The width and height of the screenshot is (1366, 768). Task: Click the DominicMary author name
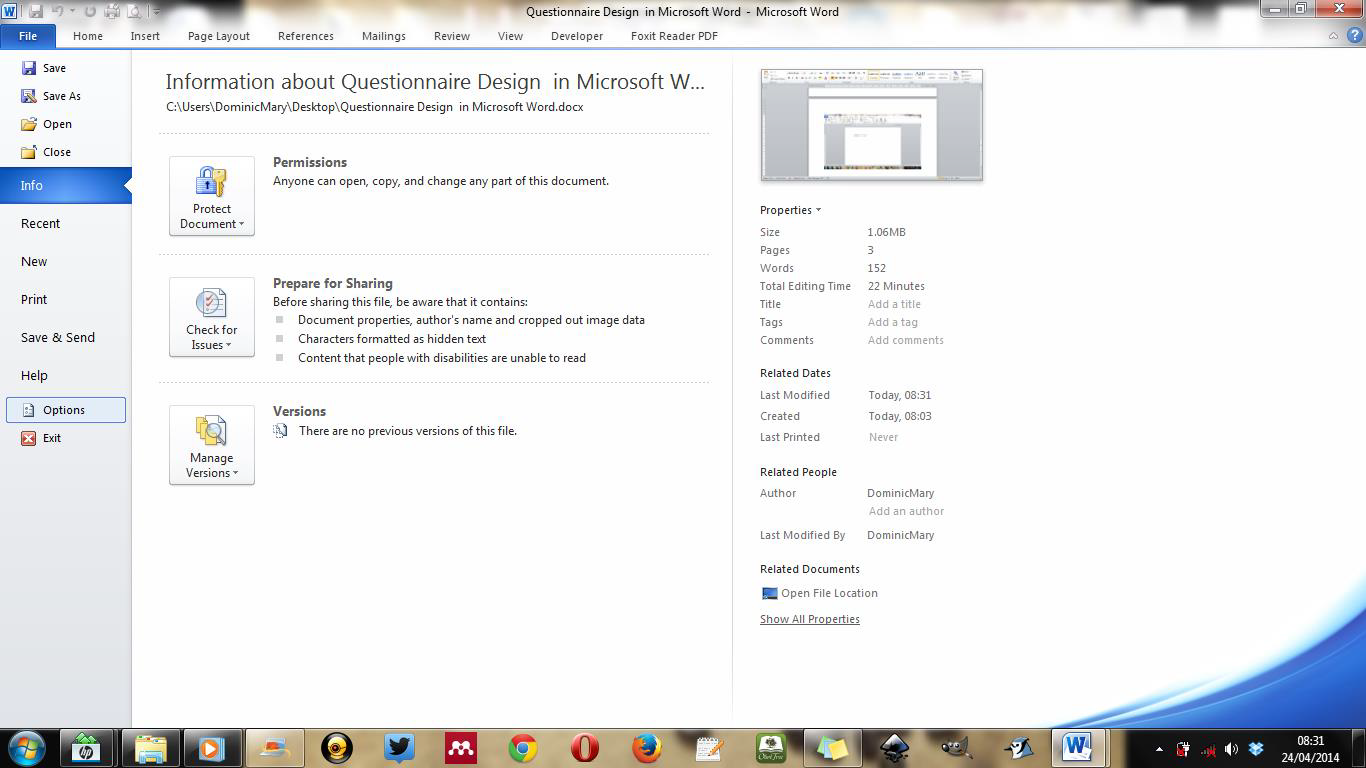pyautogui.click(x=901, y=493)
